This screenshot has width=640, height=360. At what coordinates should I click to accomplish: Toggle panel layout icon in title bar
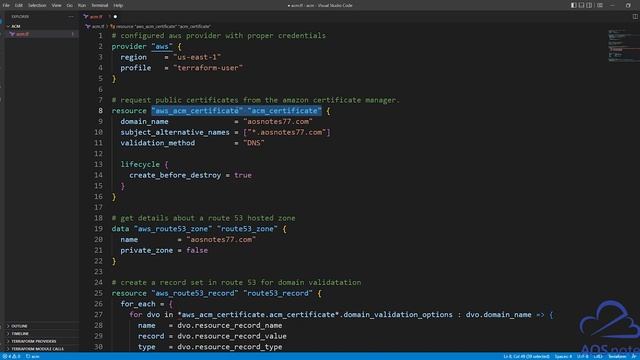[581, 5]
